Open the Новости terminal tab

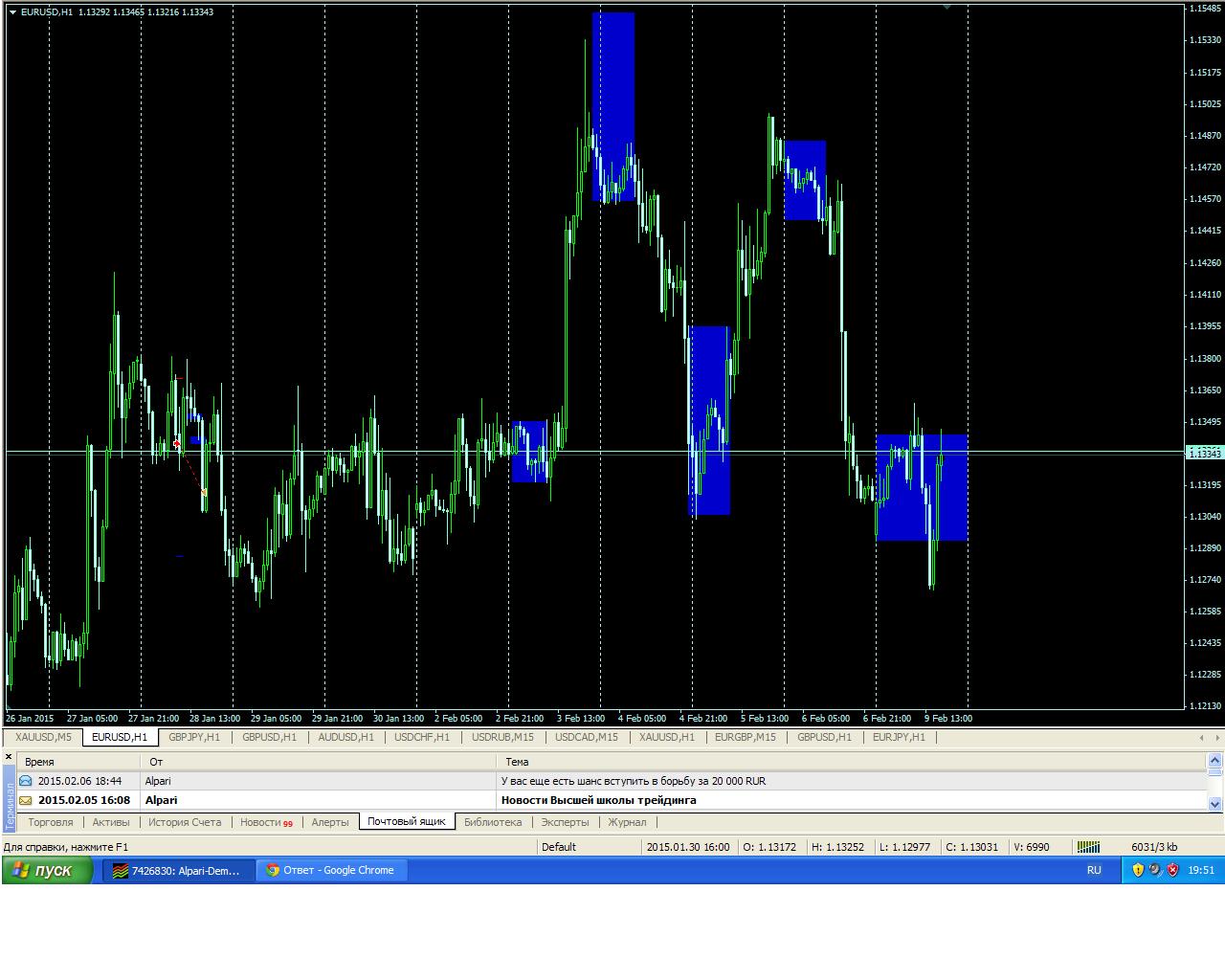click(266, 822)
